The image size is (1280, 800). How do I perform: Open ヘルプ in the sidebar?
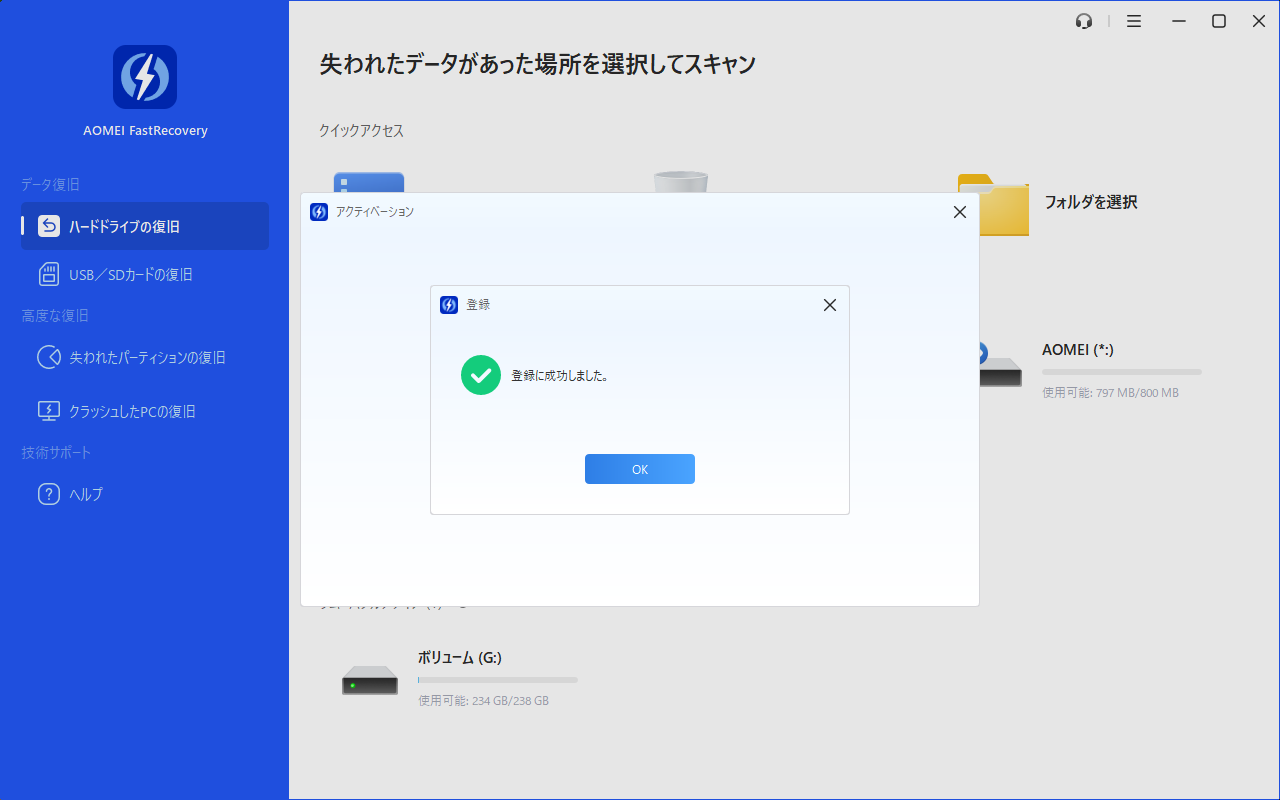click(86, 494)
